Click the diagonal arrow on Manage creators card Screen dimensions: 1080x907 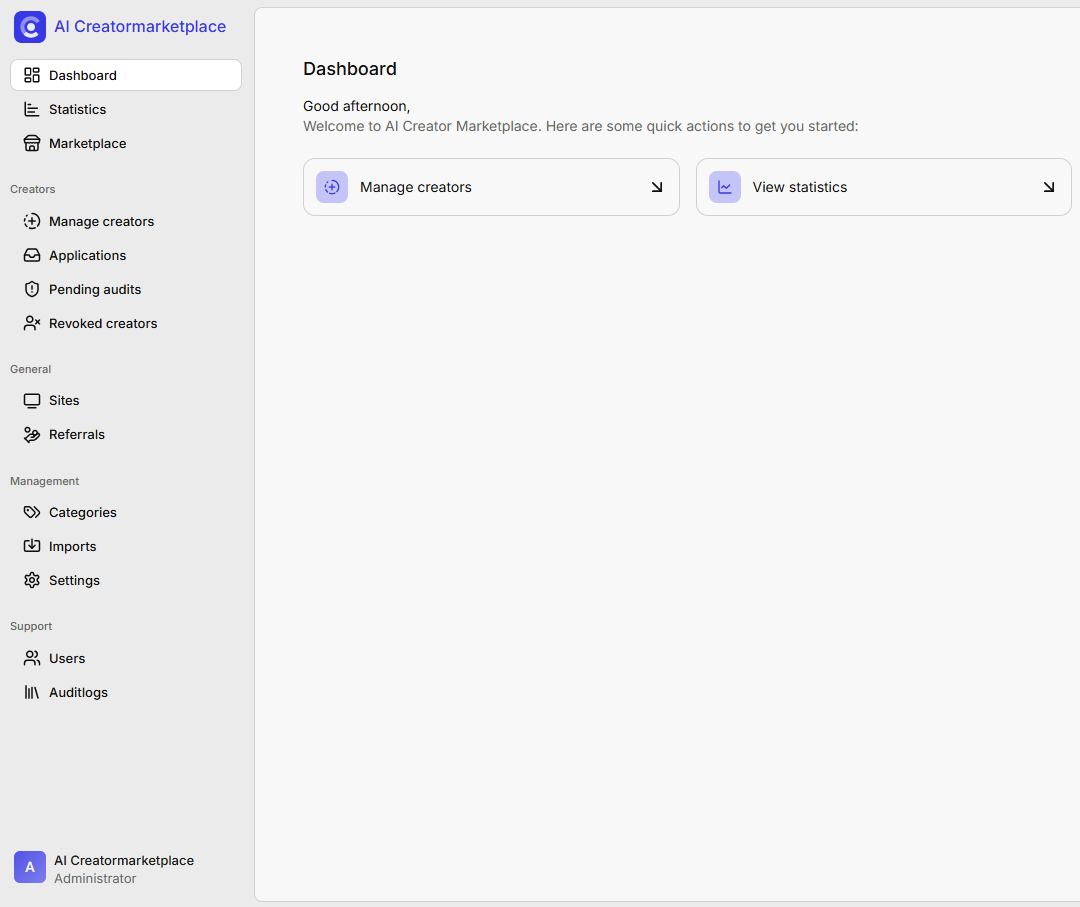point(657,187)
